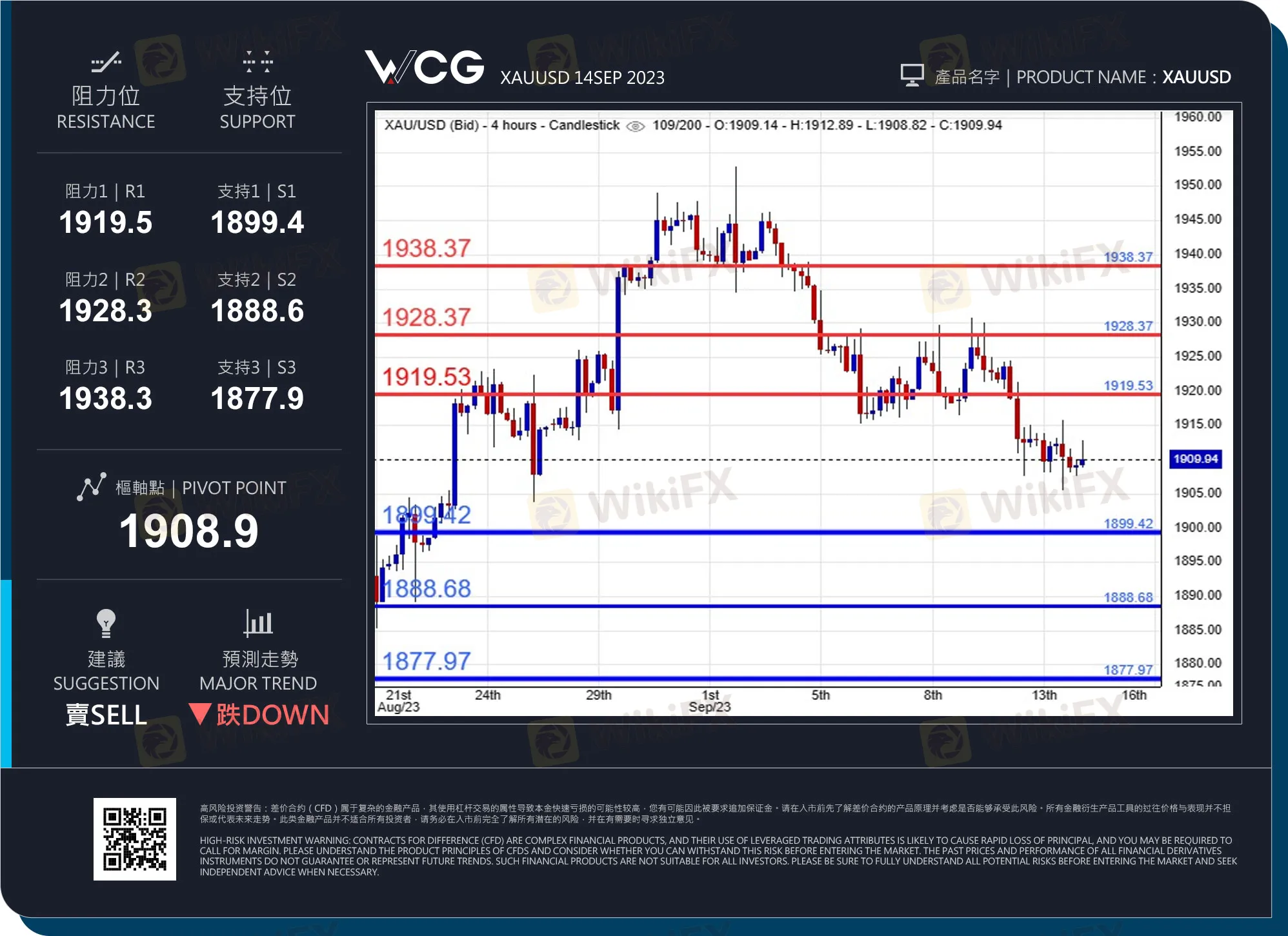Click the 1st Sep/23 date axis label
The height and width of the screenshot is (936, 1288).
710,701
